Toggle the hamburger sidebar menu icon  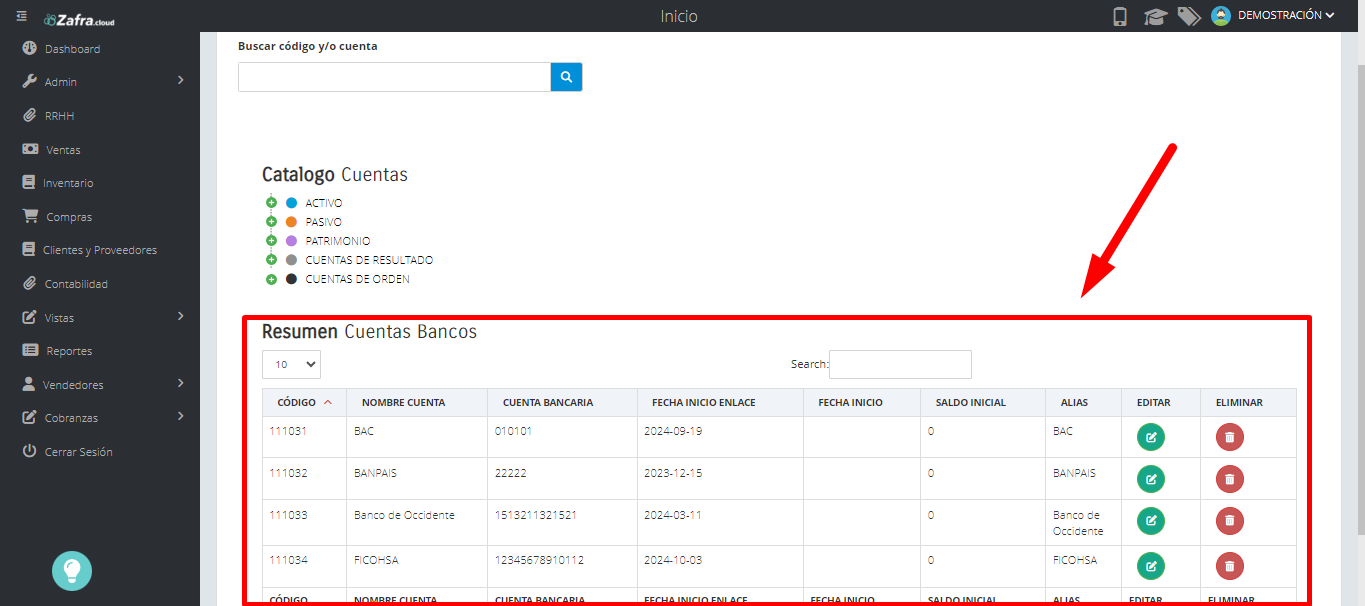point(21,16)
